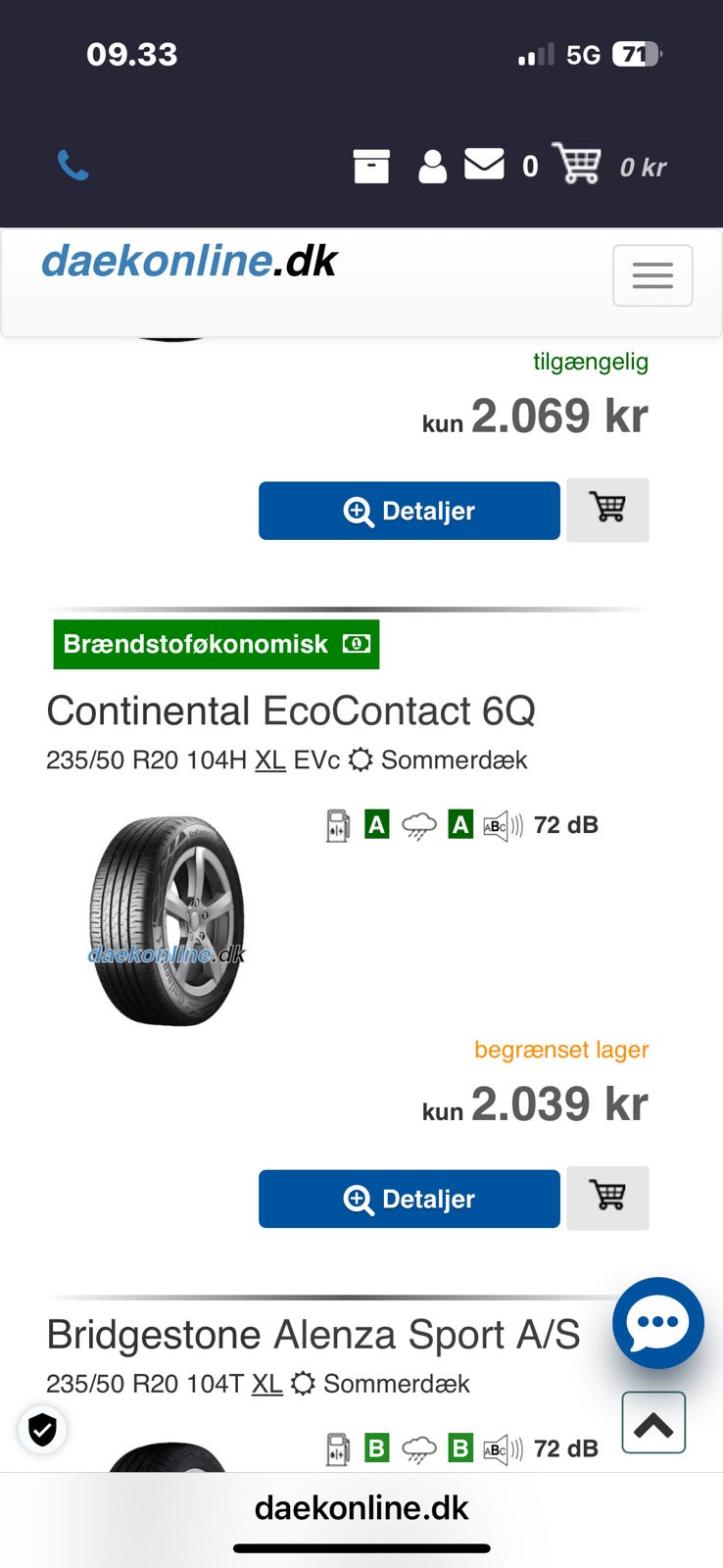Tap the daekonline.dk address bar
Image resolution: width=723 pixels, height=1568 pixels.
pyautogui.click(x=361, y=1507)
